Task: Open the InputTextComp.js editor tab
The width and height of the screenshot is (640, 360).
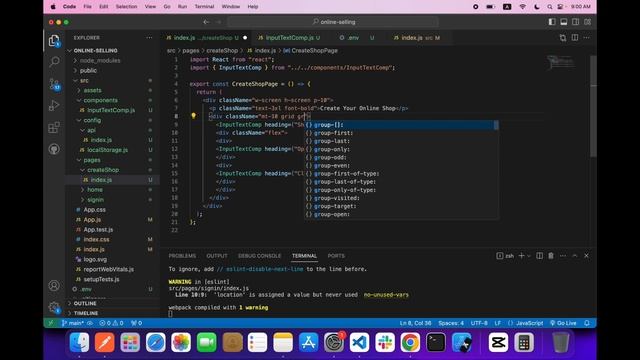Action: (x=289, y=38)
